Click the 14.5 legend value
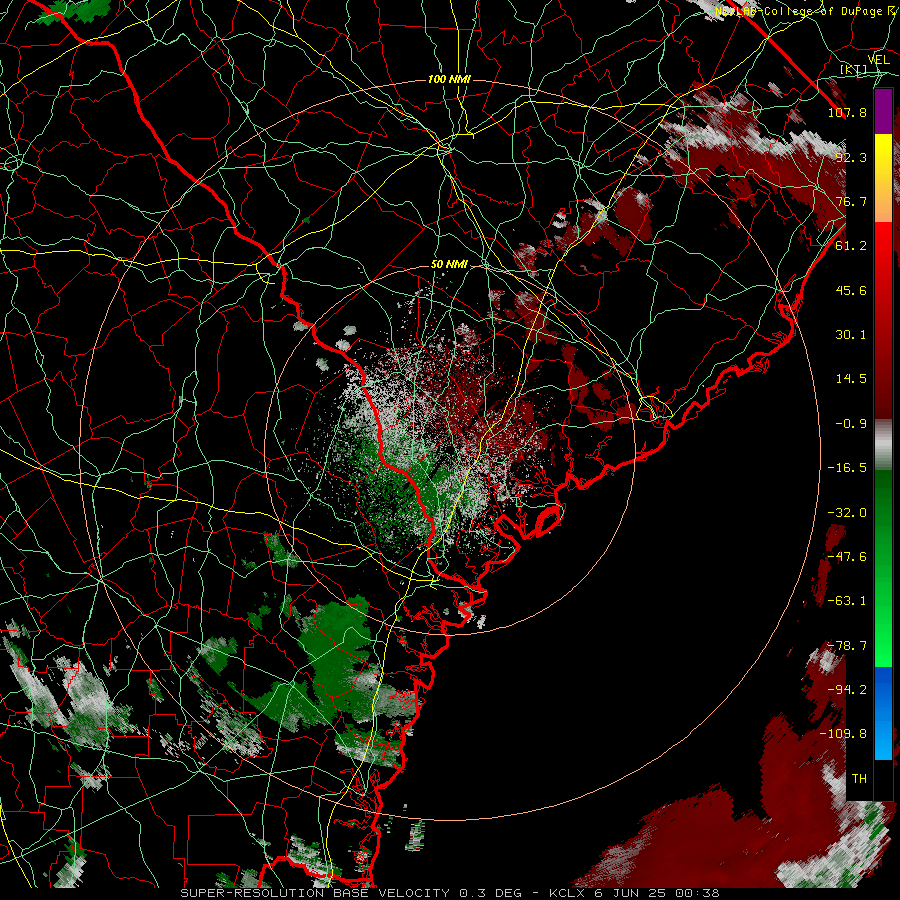The image size is (900, 900). click(x=851, y=379)
